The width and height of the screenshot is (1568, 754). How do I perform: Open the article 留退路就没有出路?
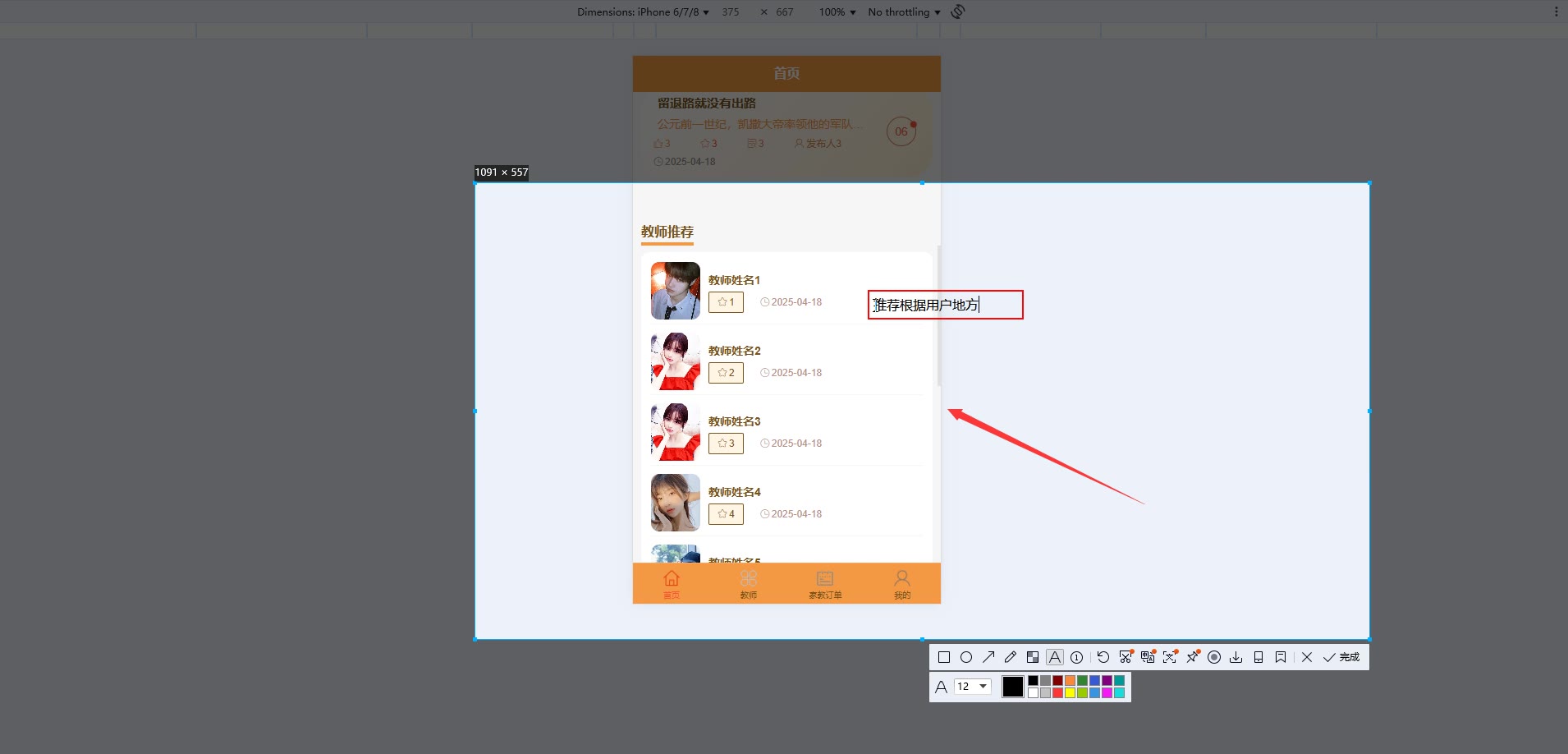(707, 103)
